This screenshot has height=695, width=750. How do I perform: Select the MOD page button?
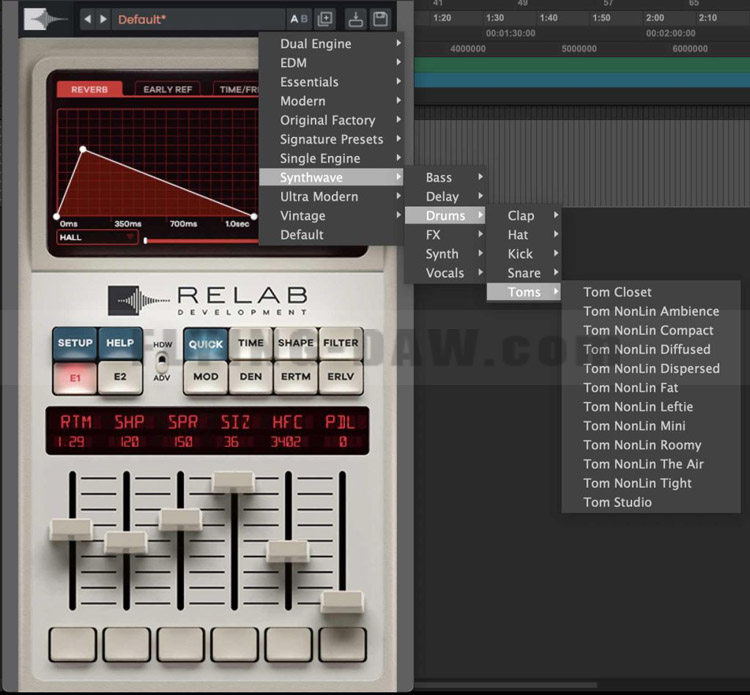(x=206, y=377)
